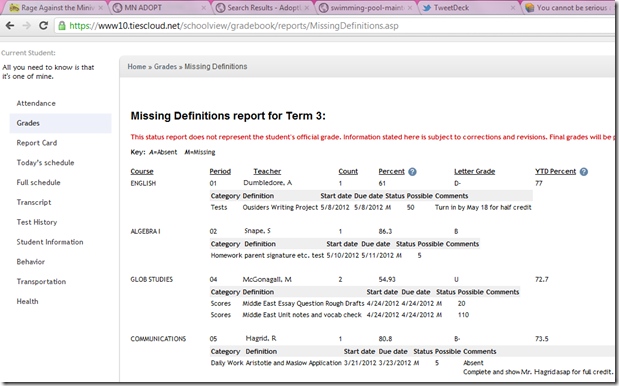Close the Rage Against the Minivan tab
The width and height of the screenshot is (619, 386).
pyautogui.click(x=101, y=8)
